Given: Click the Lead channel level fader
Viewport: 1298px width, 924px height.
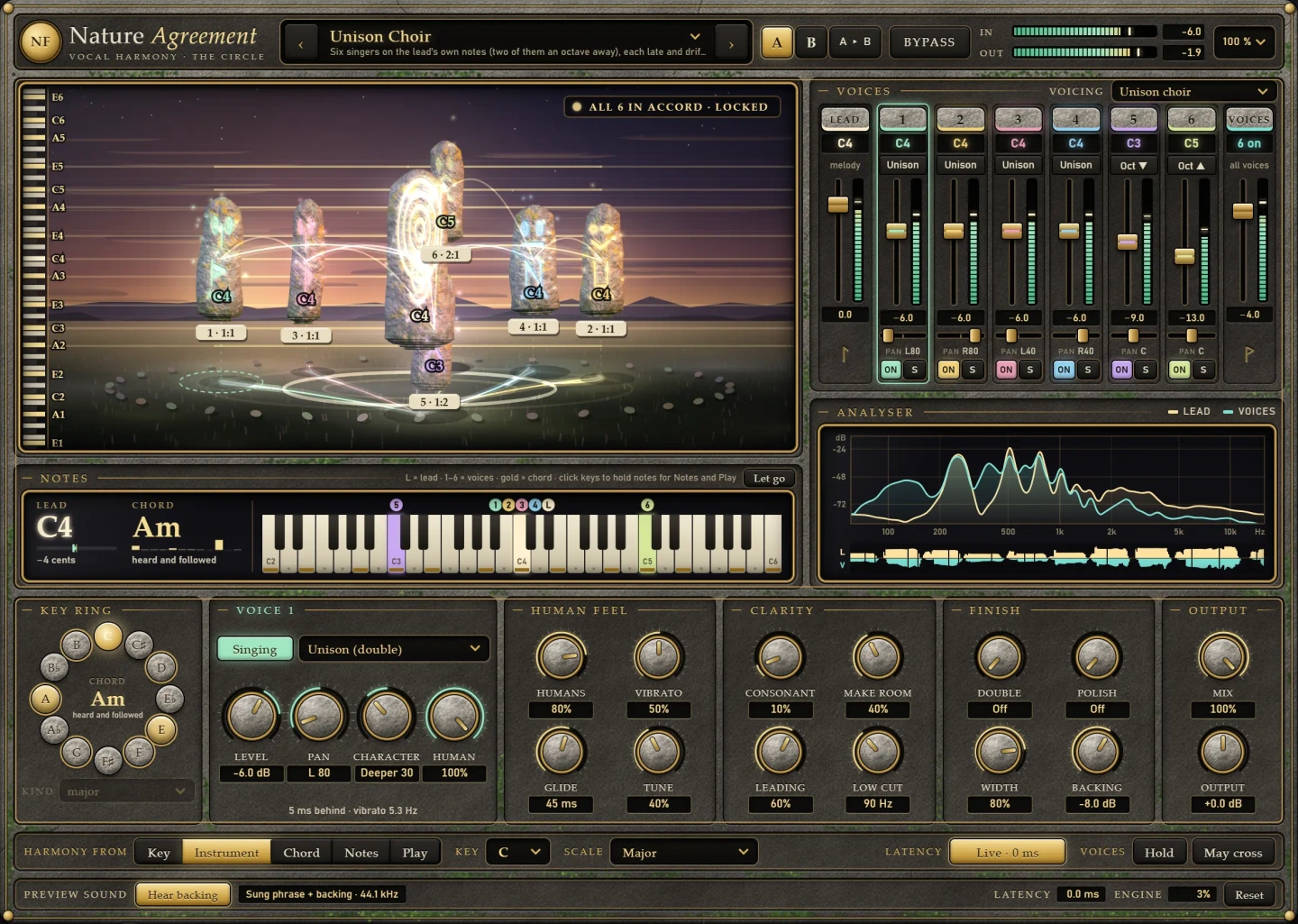Looking at the screenshot, I should pyautogui.click(x=838, y=205).
